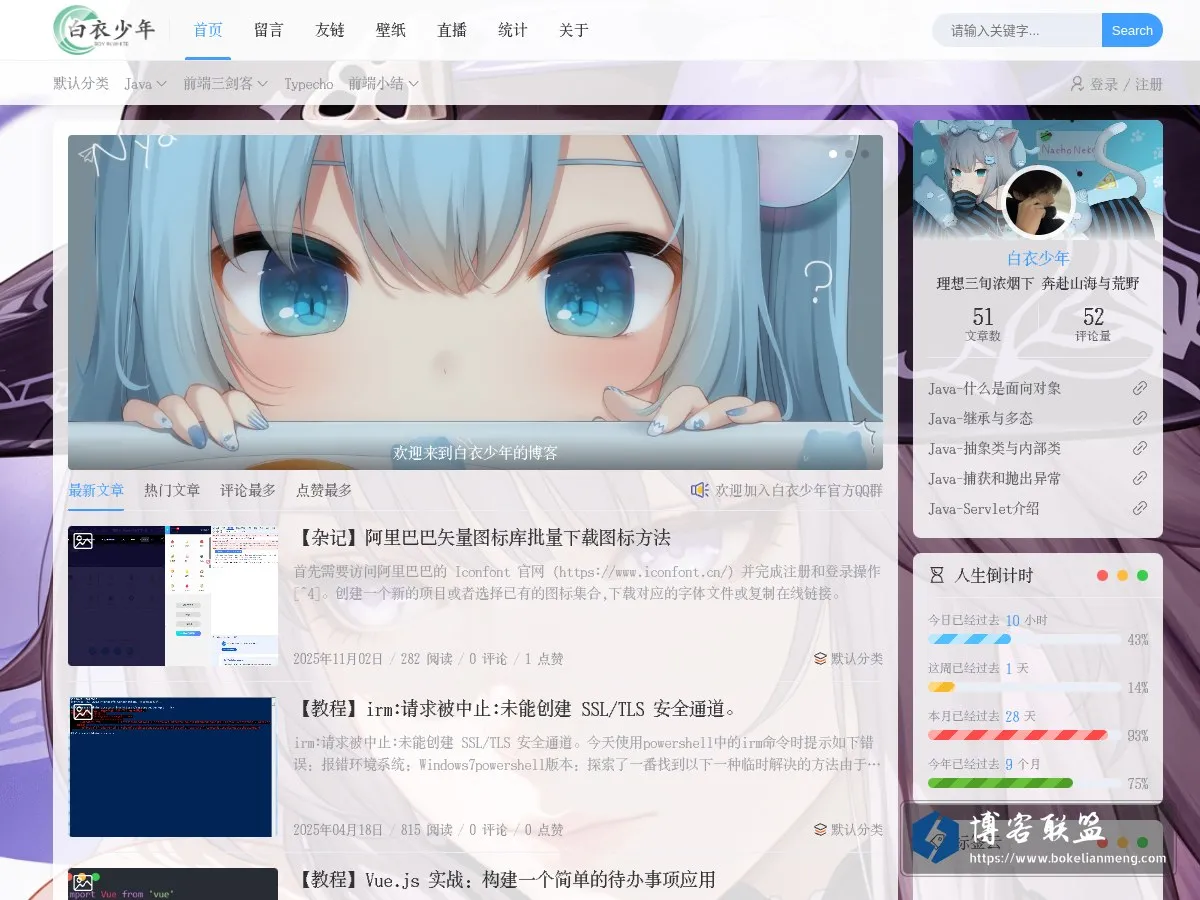Open the 友链 nav item

click(330, 30)
